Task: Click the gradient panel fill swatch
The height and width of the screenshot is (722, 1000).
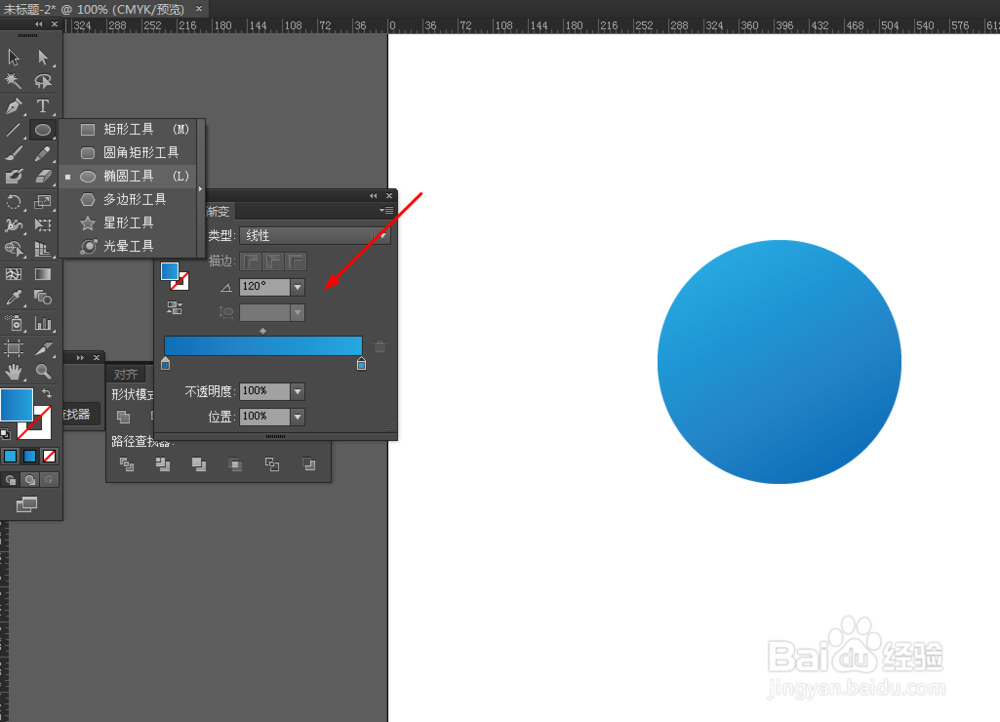Action: (x=170, y=271)
